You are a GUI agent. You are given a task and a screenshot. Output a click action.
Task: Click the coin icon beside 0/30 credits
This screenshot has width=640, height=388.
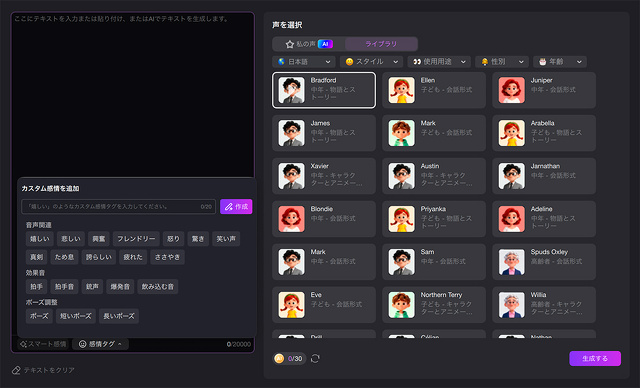(x=280, y=359)
